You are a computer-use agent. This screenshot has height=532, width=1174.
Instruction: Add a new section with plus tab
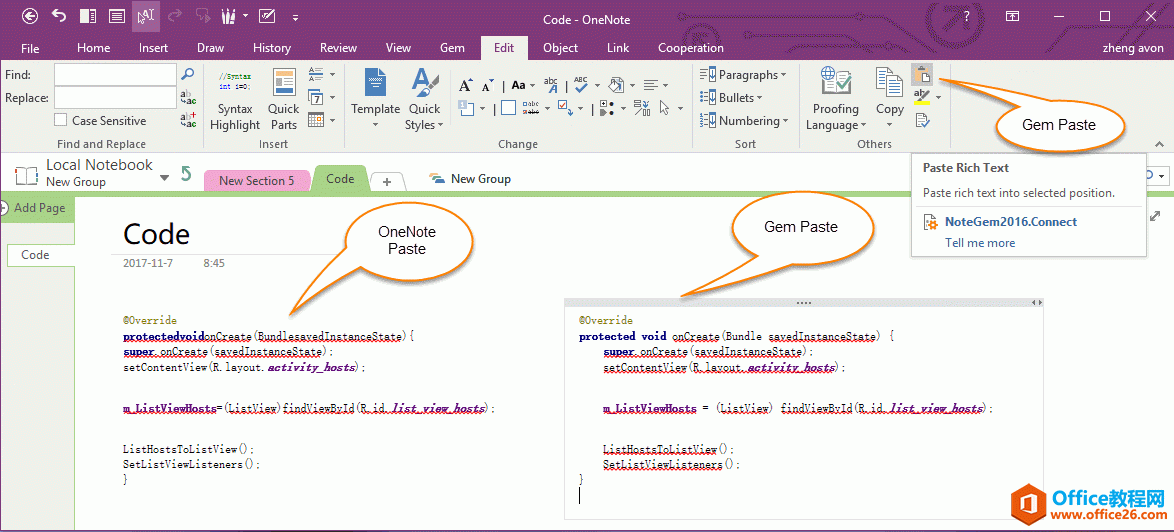tap(387, 181)
